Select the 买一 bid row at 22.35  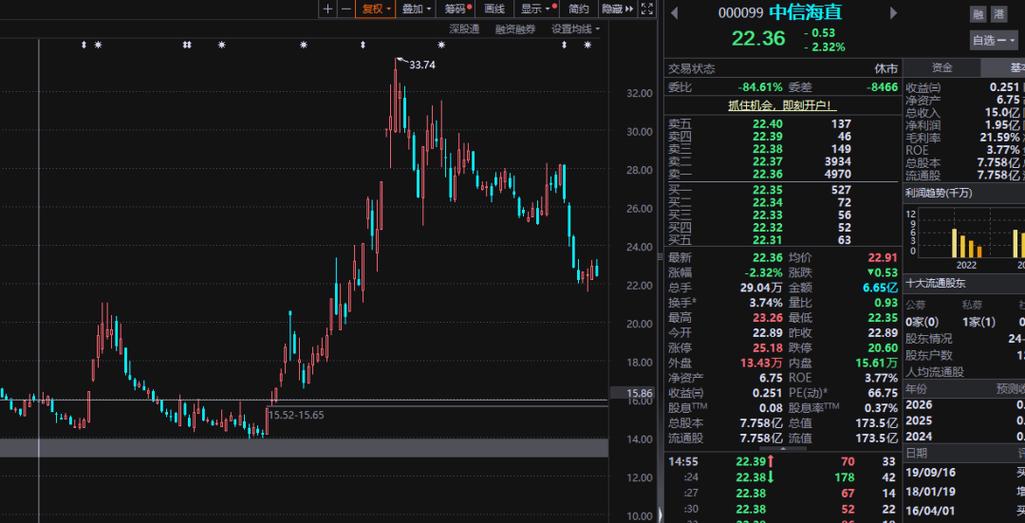point(782,190)
